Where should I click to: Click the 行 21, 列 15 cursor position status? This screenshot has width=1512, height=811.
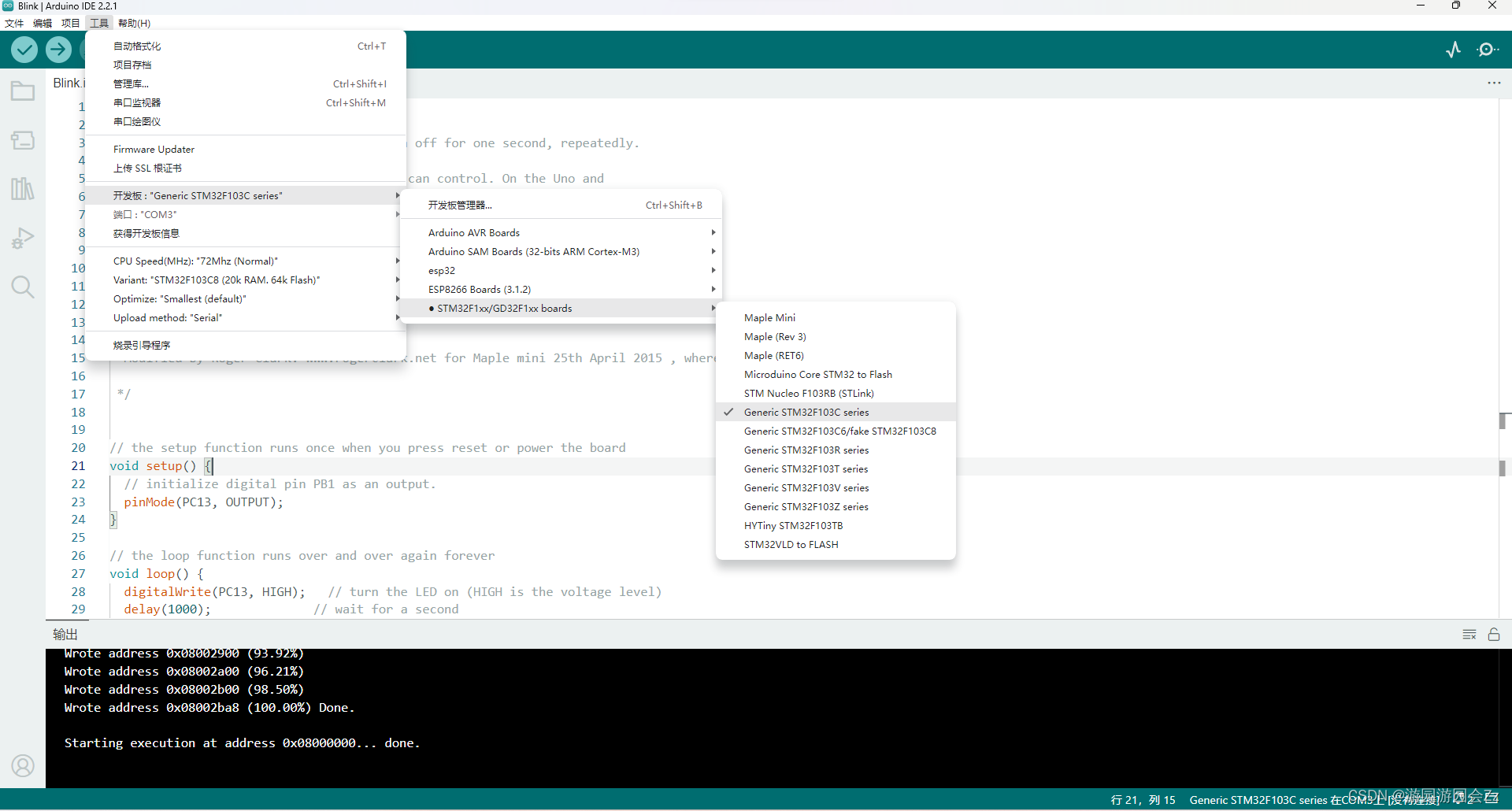(1143, 800)
